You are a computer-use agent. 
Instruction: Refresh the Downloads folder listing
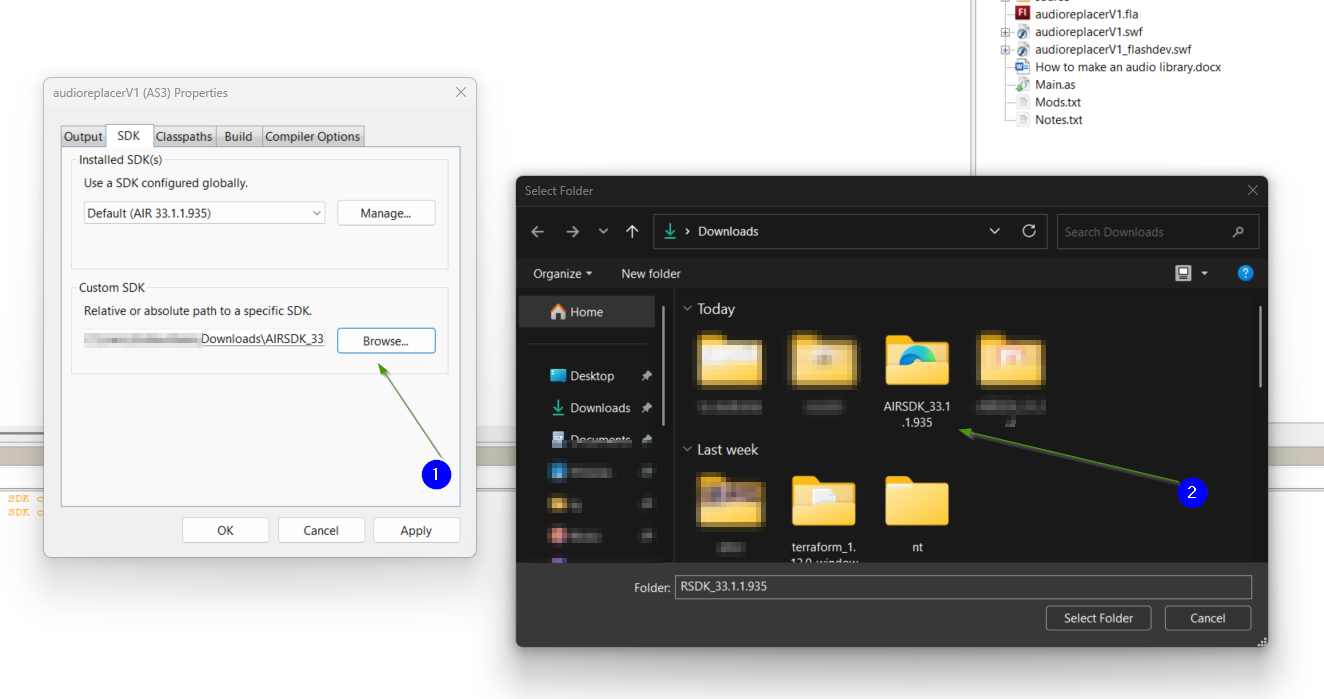[x=1028, y=231]
